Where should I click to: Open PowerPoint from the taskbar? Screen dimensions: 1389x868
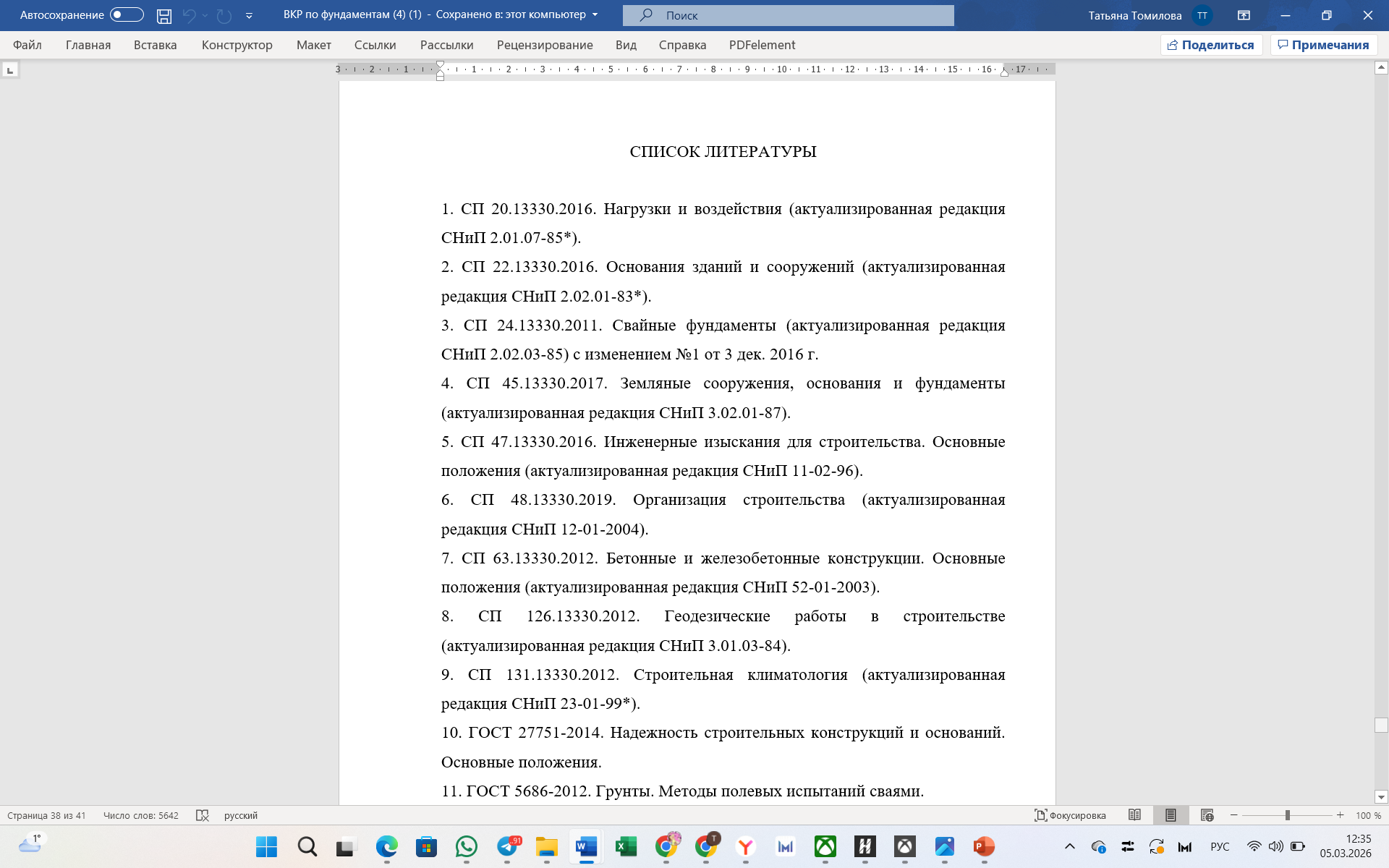(x=984, y=846)
